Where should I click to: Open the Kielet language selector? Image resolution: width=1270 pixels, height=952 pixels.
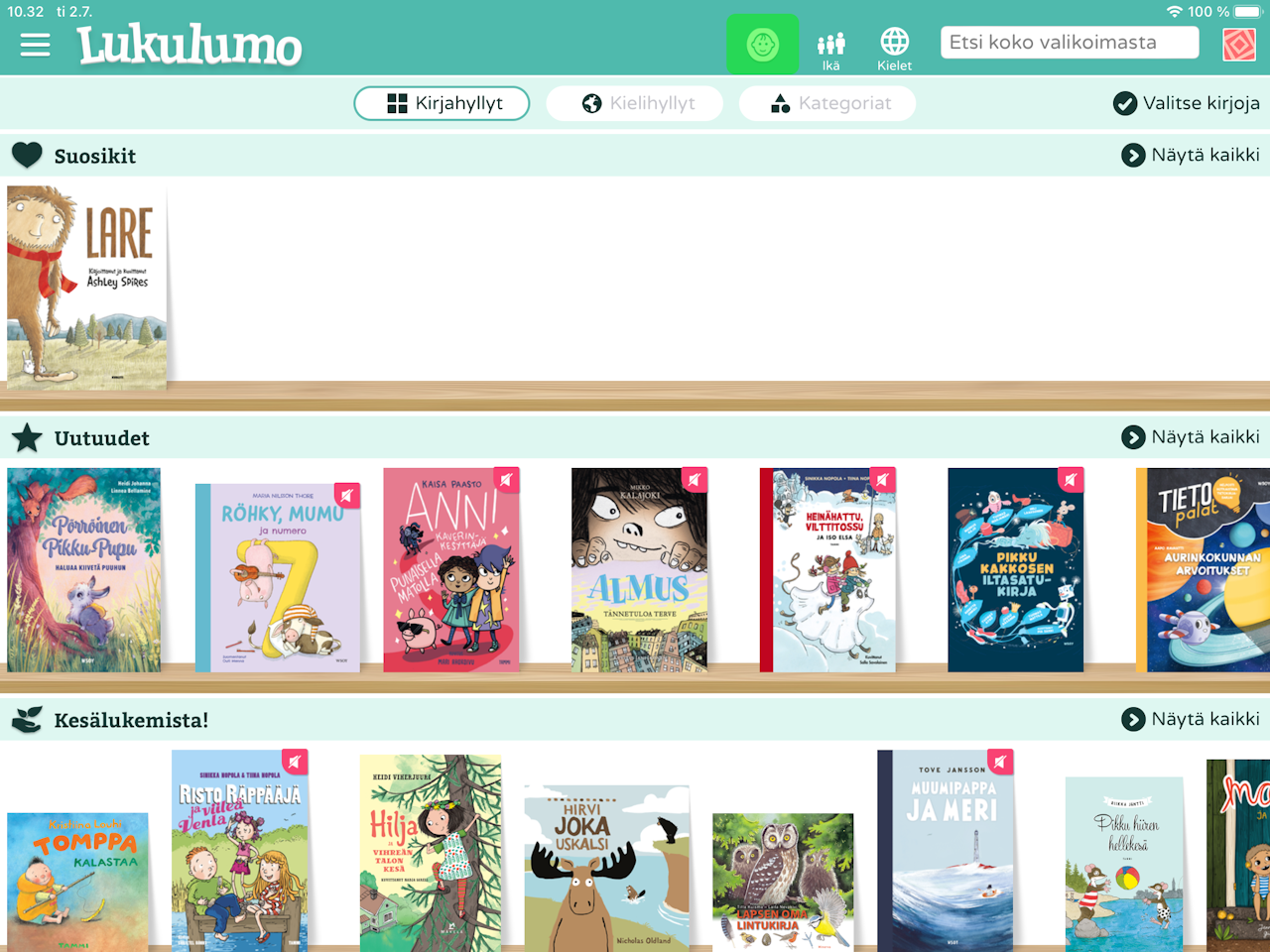pos(894,50)
